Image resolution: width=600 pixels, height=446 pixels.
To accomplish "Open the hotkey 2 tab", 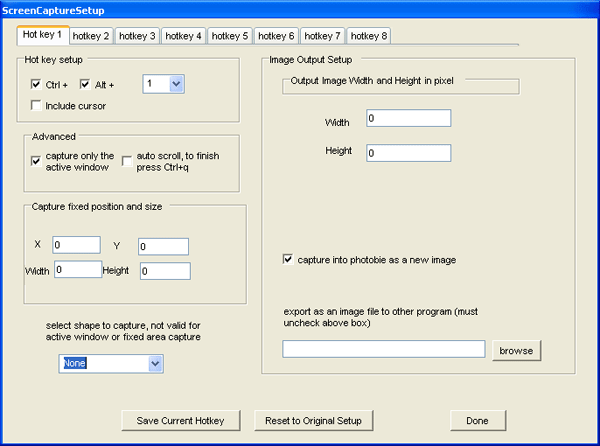I will click(91, 36).
